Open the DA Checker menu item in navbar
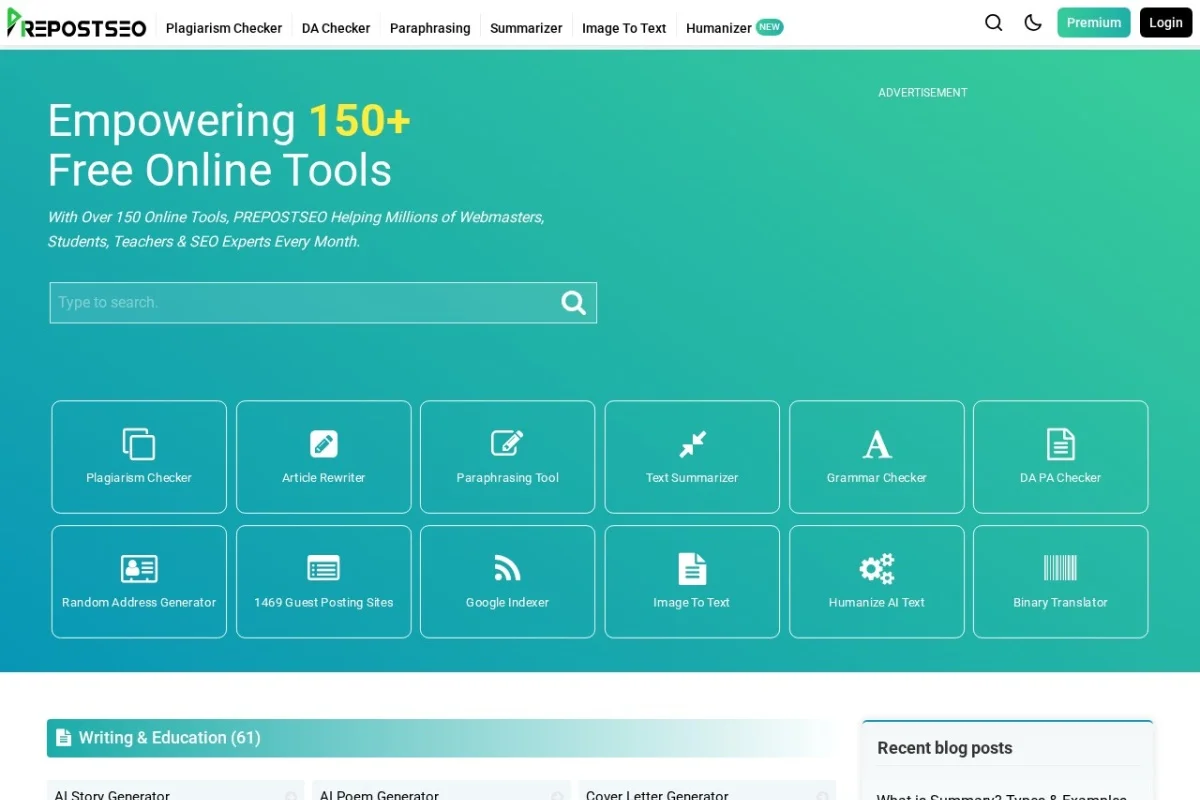Viewport: 1200px width, 800px height. tap(336, 28)
